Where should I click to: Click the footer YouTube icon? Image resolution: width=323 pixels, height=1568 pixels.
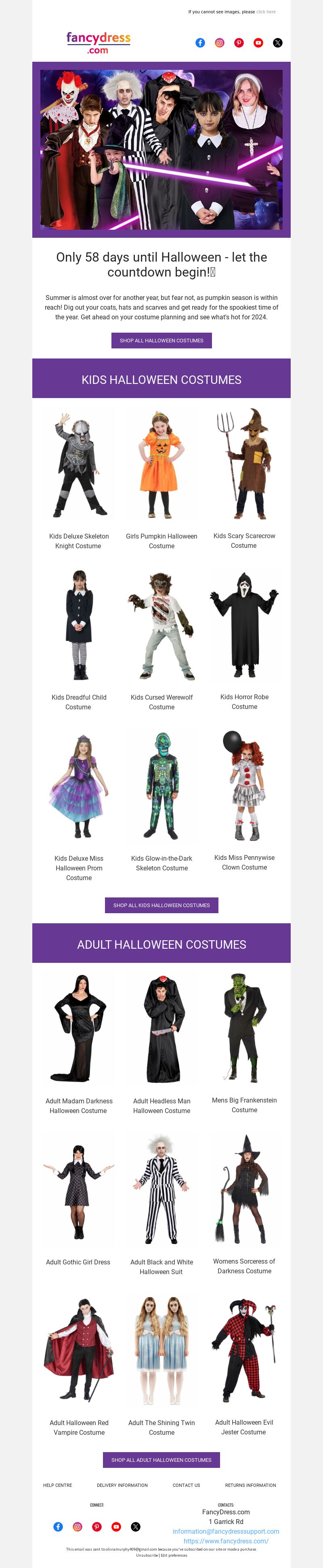click(116, 1526)
